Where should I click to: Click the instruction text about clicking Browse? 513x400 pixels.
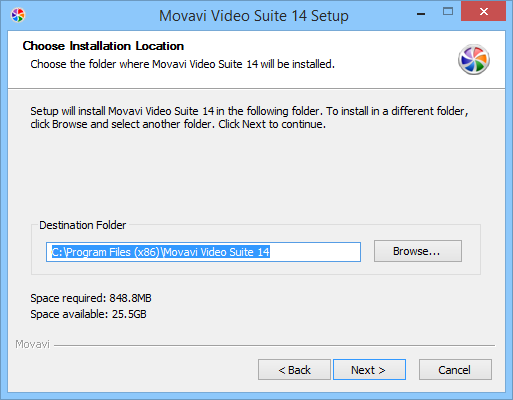tap(249, 118)
